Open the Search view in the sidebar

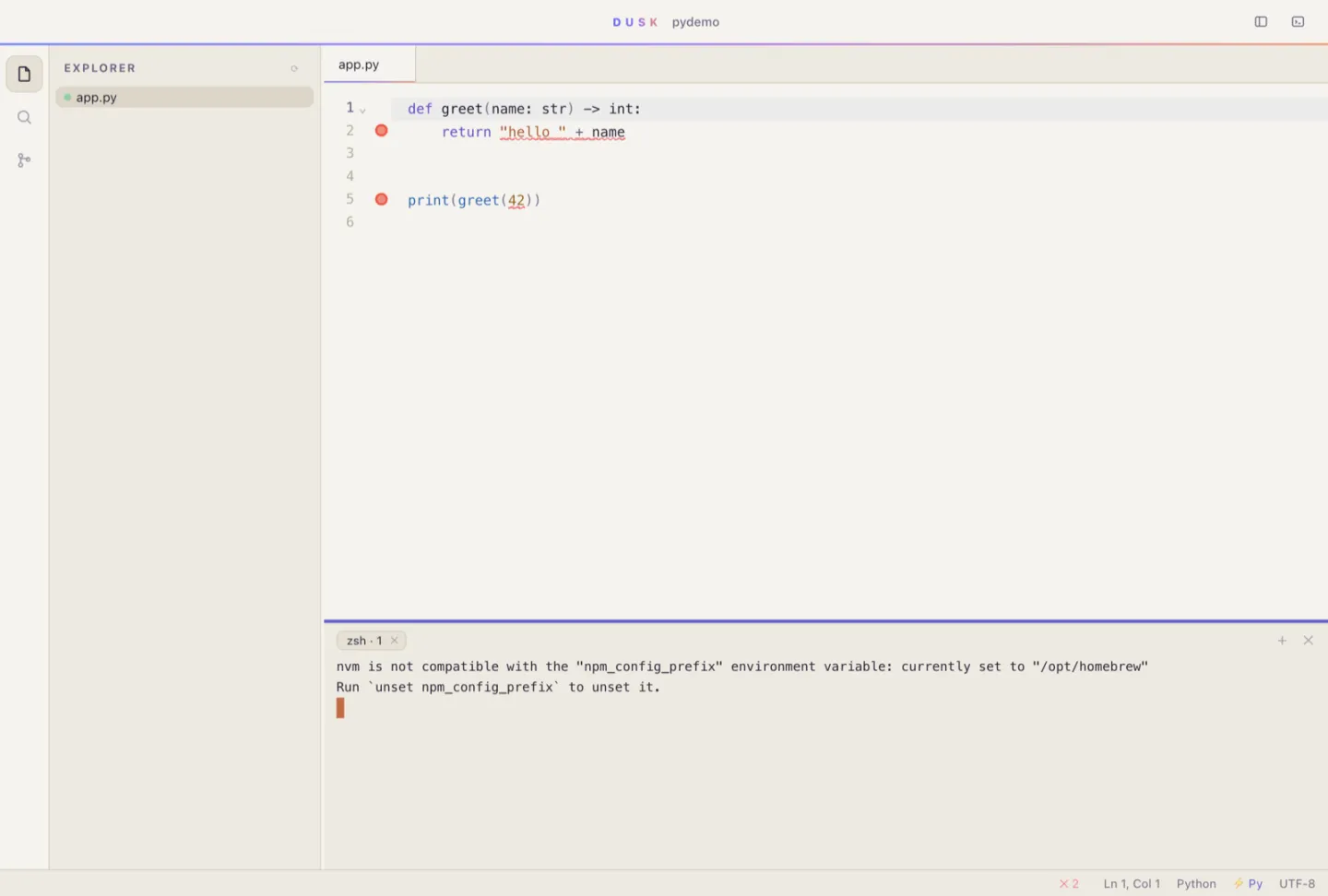pos(24,117)
